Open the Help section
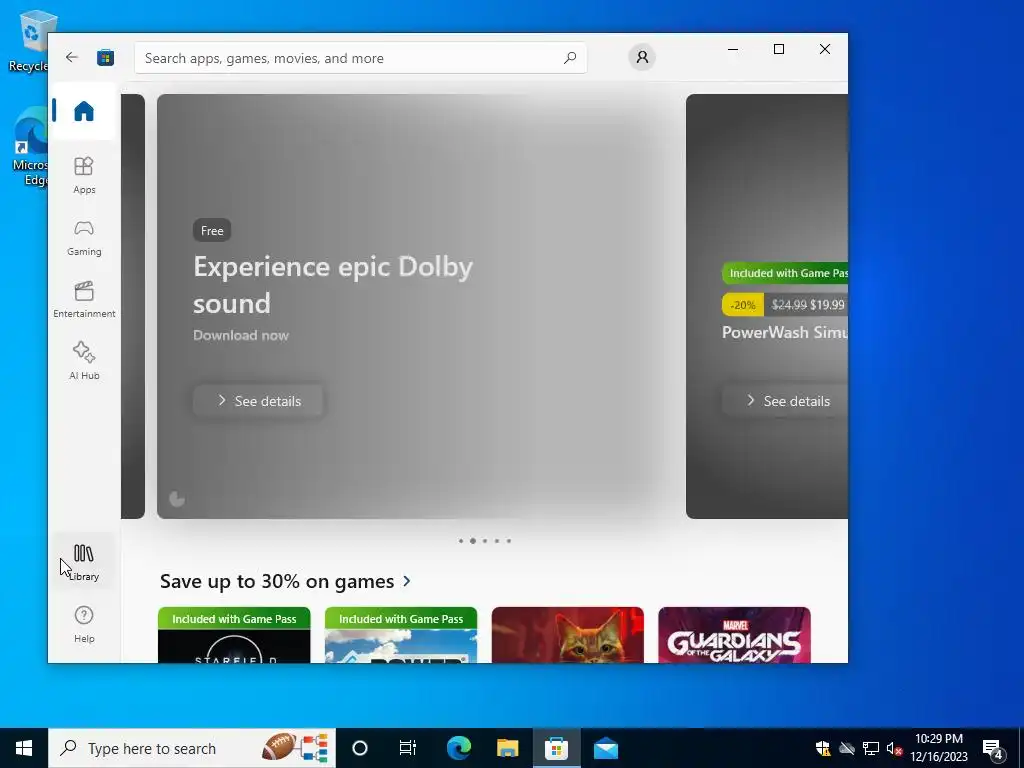 (x=84, y=624)
